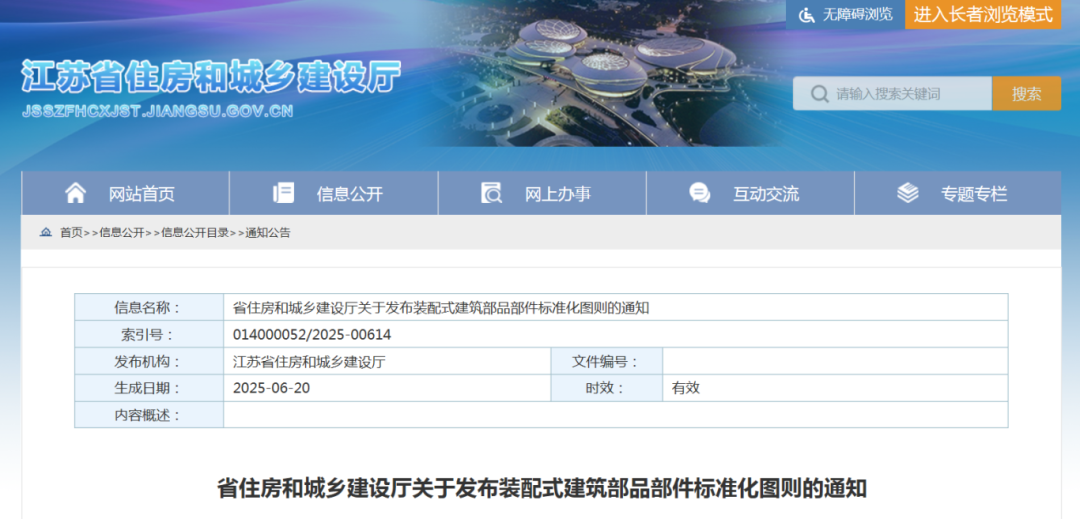Screen dimensions: 1080x519
Task: Go to 首页 via breadcrumb
Action: pos(71,233)
